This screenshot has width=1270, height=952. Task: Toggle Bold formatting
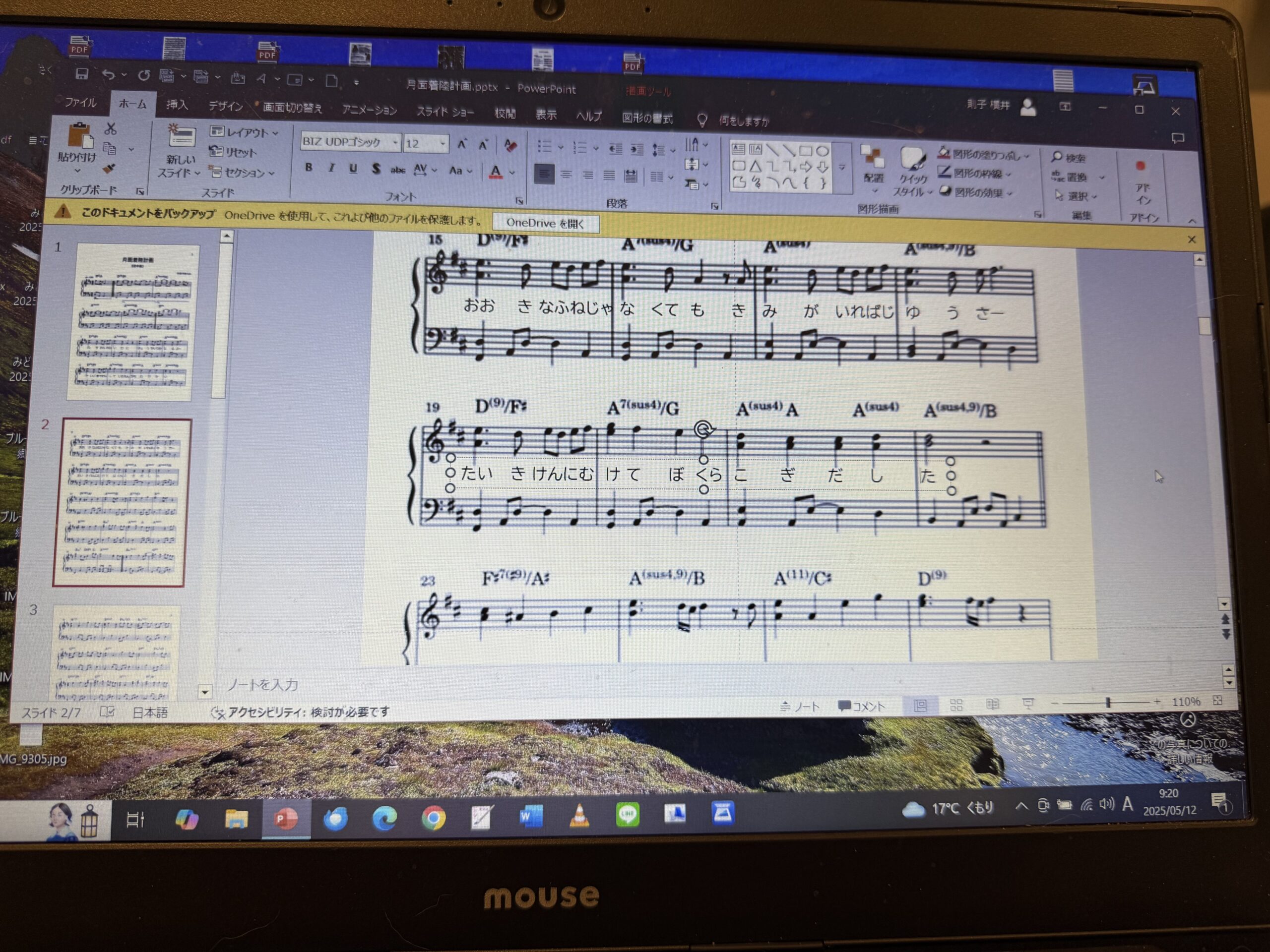pyautogui.click(x=309, y=168)
